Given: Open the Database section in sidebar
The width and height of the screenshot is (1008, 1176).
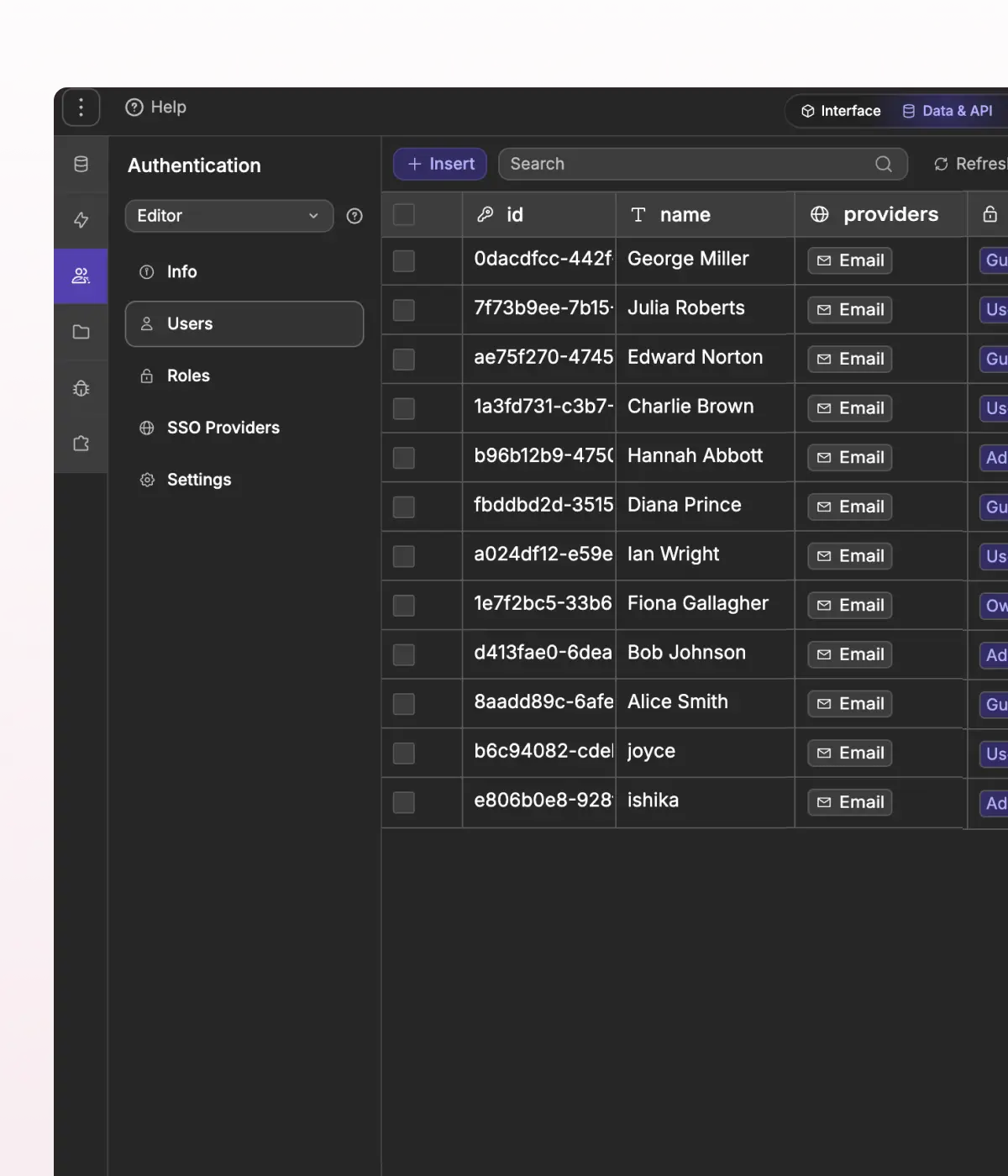Looking at the screenshot, I should point(81,164).
